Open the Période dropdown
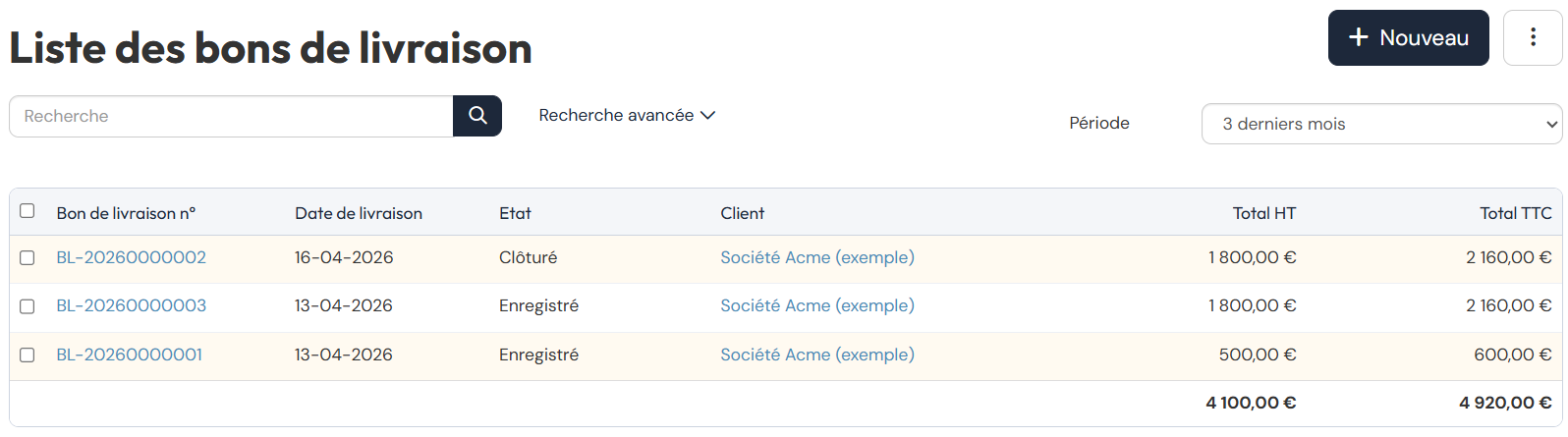This screenshot has width=1568, height=437. tap(1380, 124)
